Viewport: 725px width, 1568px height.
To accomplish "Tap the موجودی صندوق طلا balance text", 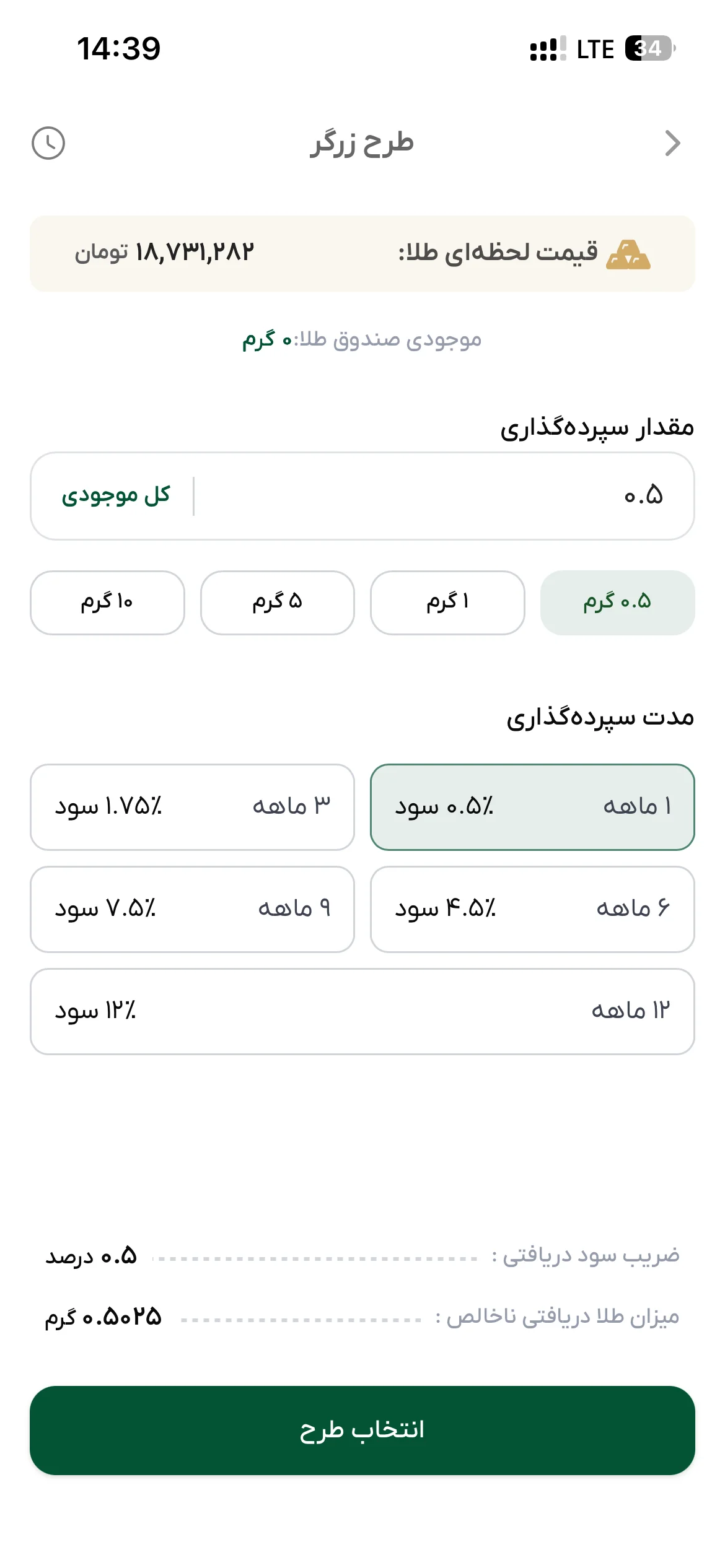I will [x=362, y=339].
